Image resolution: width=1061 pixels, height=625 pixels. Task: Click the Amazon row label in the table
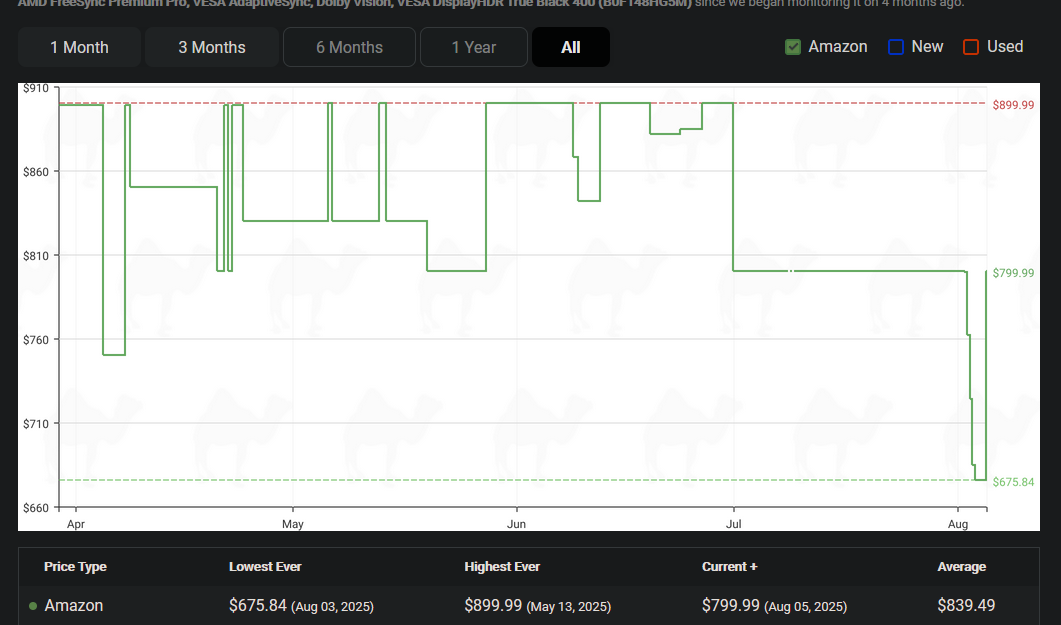(74, 605)
